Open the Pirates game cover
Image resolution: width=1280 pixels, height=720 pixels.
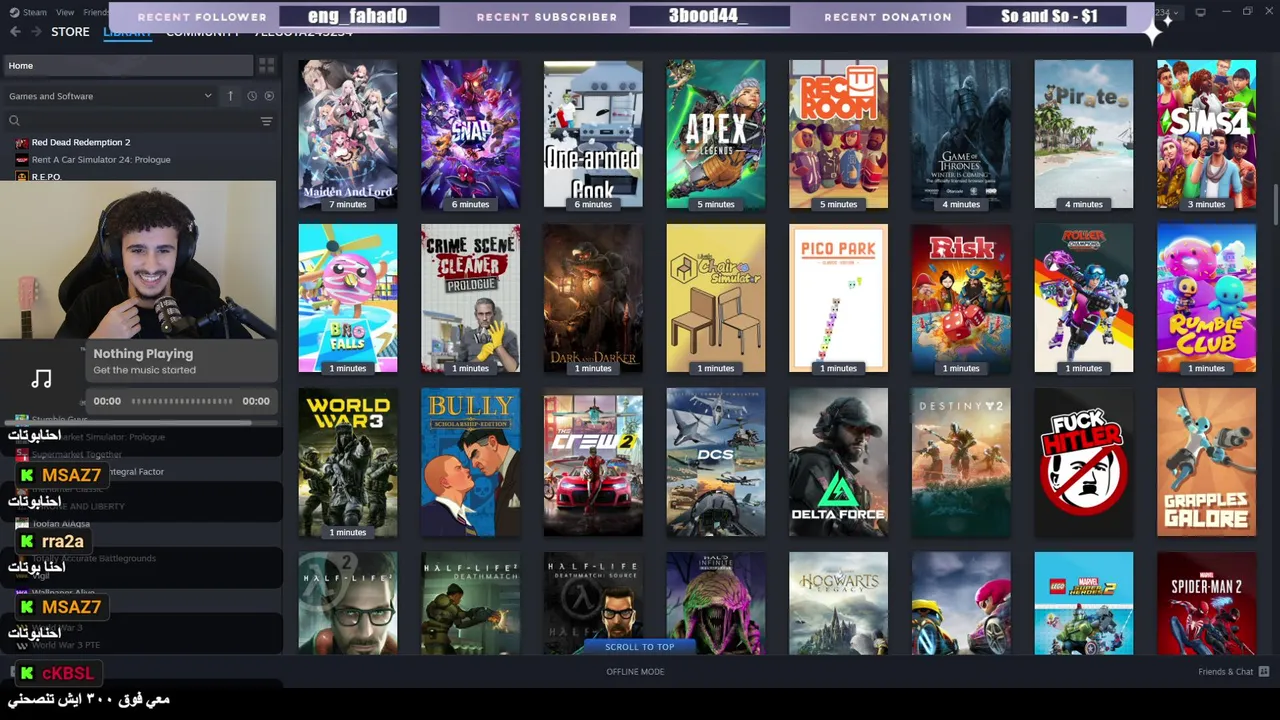[1084, 134]
